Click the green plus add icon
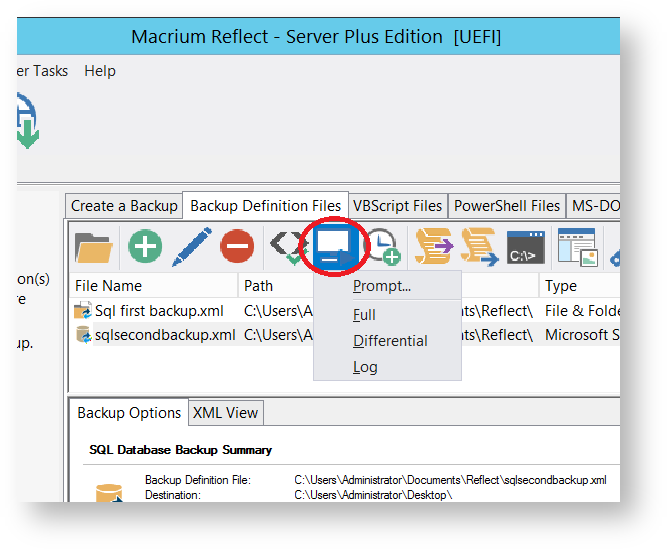This screenshot has width=668, height=550. point(145,246)
